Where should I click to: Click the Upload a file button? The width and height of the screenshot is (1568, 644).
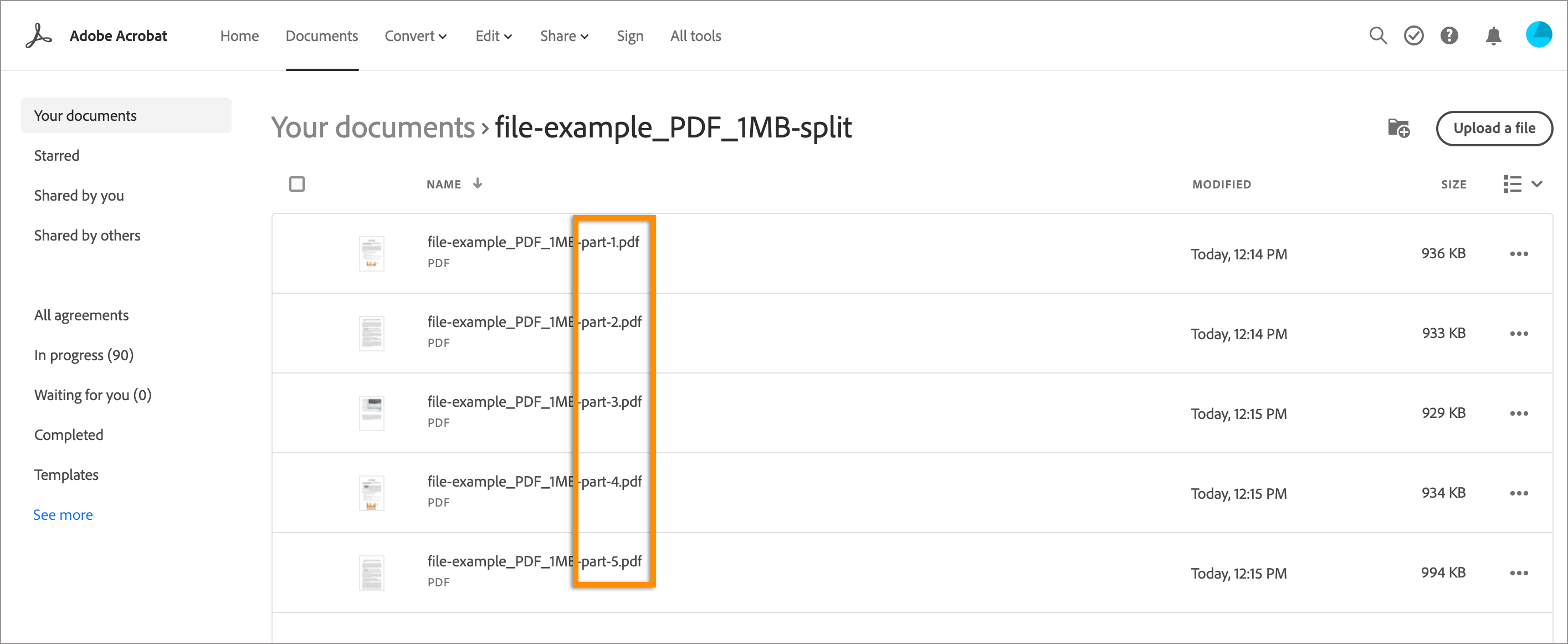pos(1494,129)
